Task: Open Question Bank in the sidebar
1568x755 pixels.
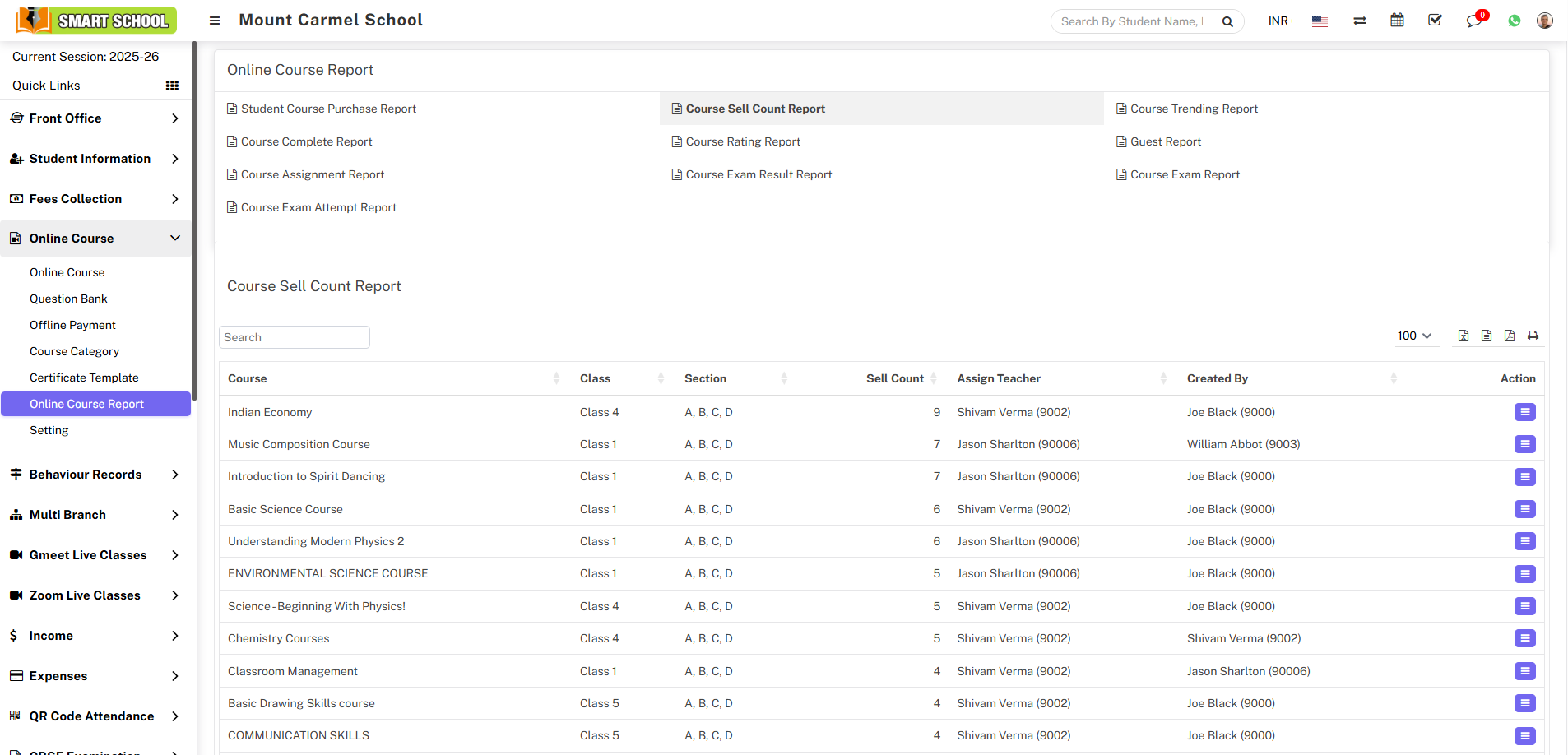Action: point(68,299)
